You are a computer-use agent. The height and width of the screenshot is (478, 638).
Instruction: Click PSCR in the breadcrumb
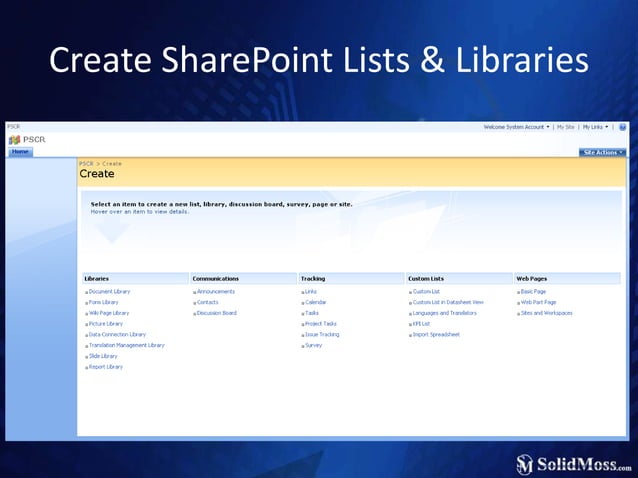tap(86, 163)
